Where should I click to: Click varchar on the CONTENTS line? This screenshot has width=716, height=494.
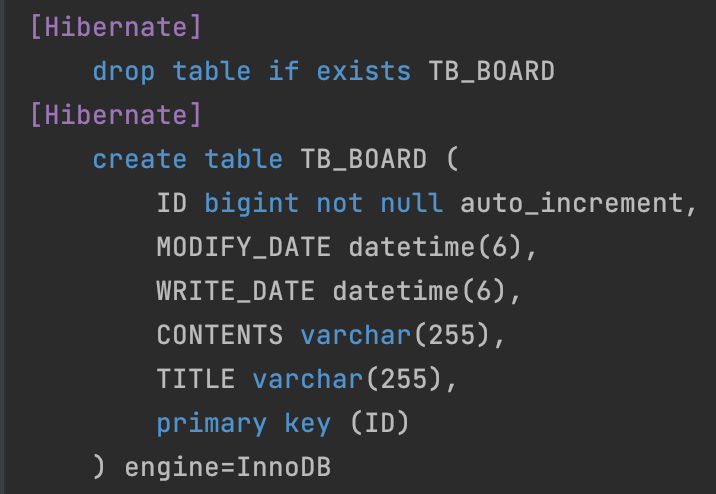click(356, 335)
